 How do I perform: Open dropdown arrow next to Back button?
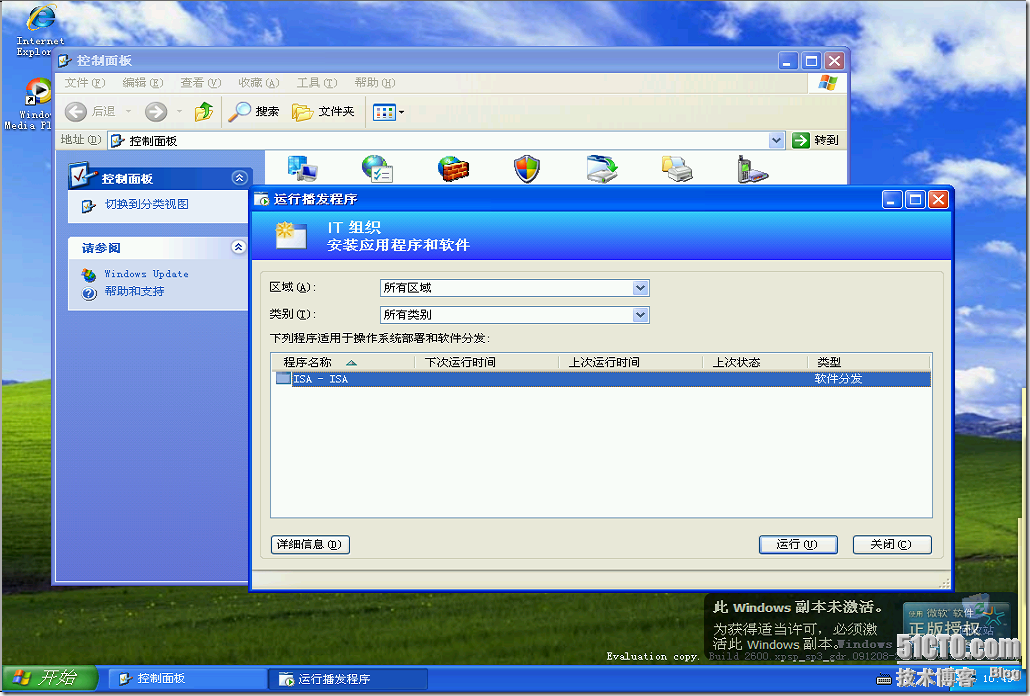pos(128,112)
